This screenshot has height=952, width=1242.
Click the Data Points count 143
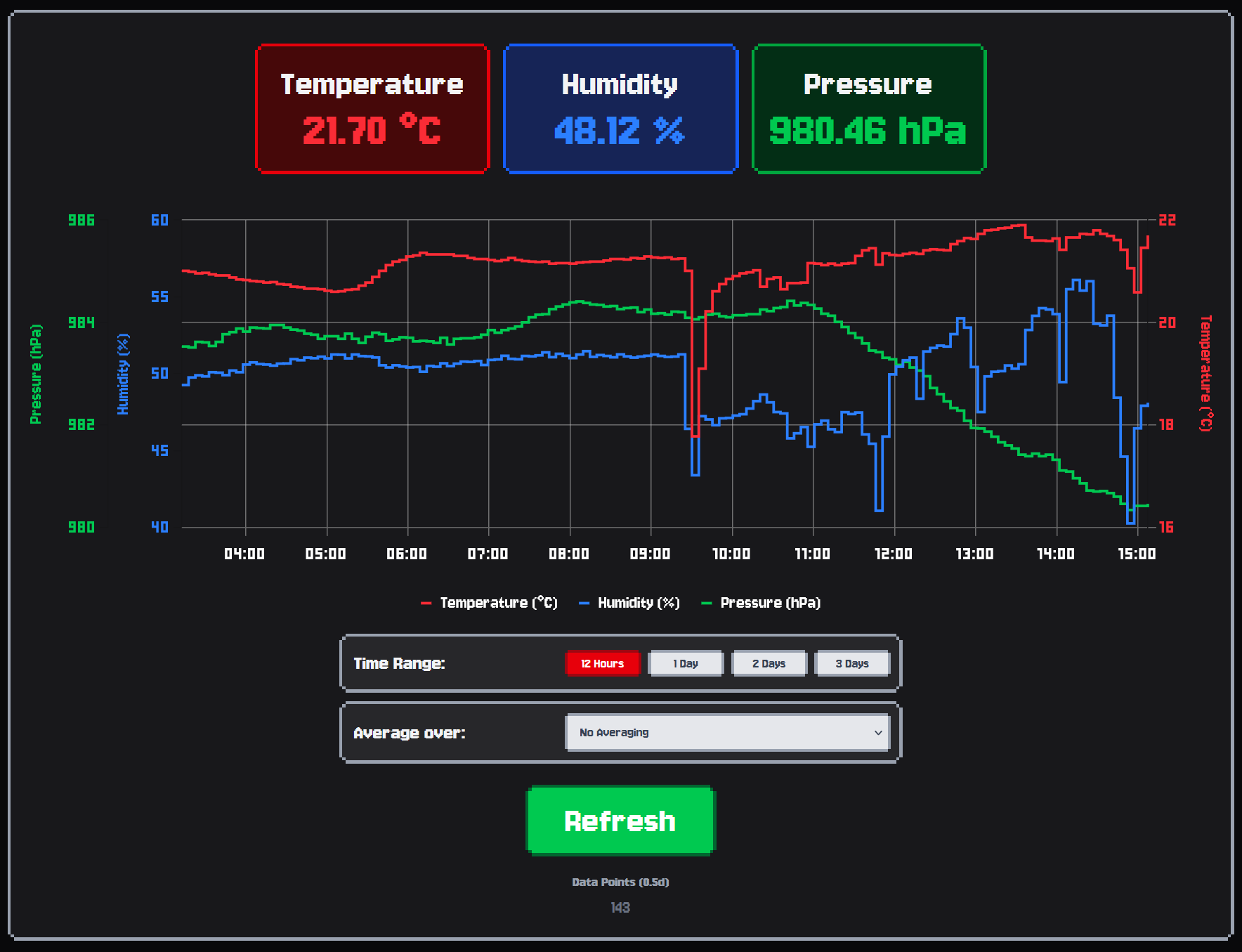click(620, 908)
